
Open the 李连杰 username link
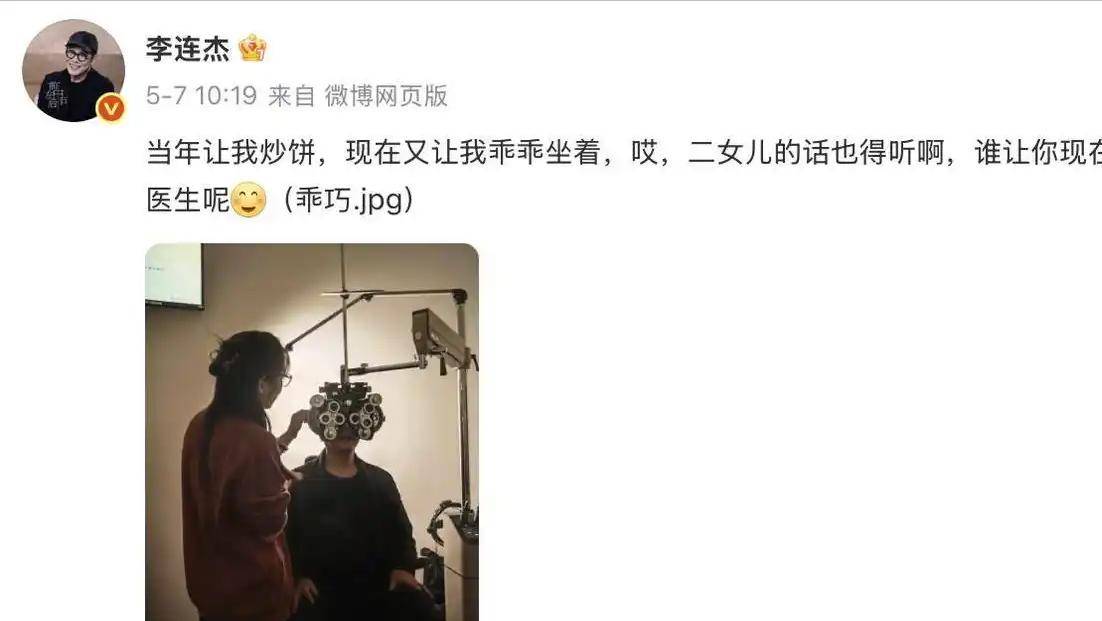point(188,48)
